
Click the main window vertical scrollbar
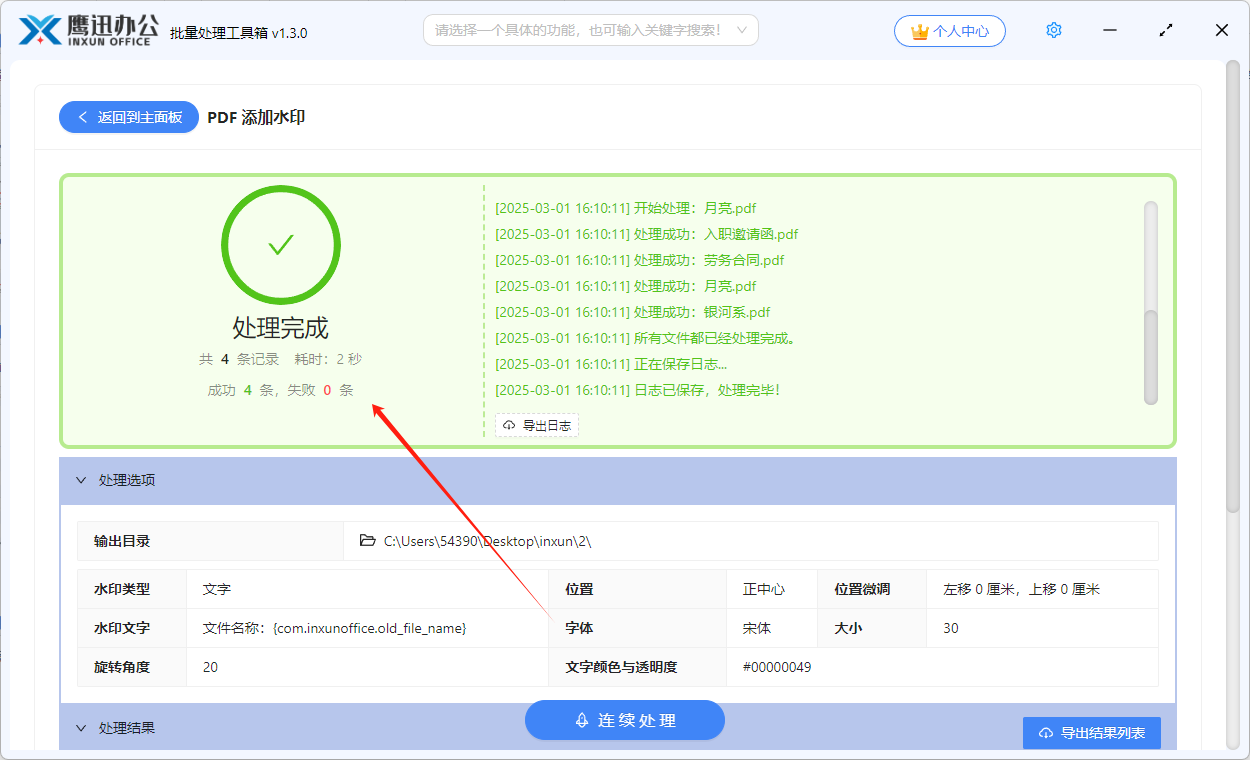(x=1234, y=288)
